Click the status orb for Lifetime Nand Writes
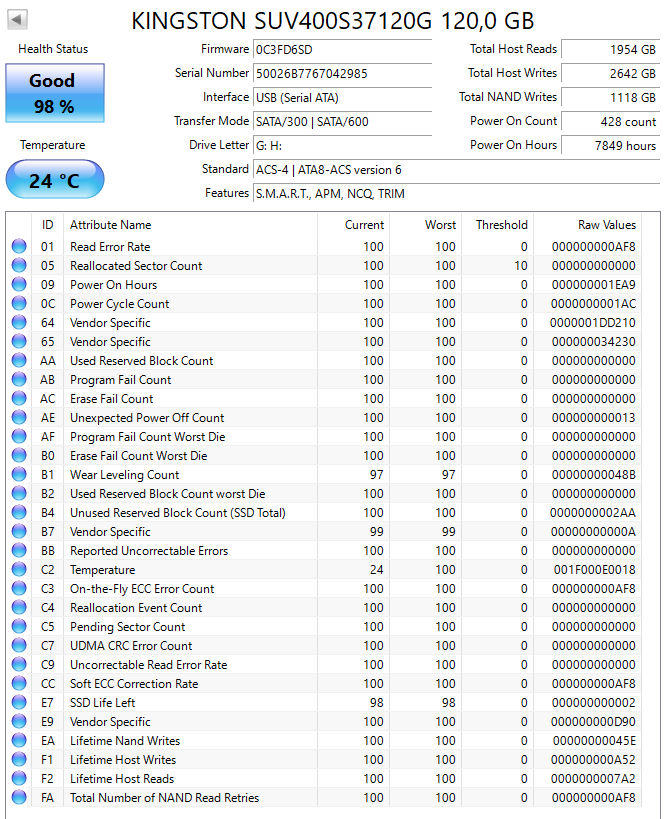Screen dimensions: 668x819 coord(19,741)
